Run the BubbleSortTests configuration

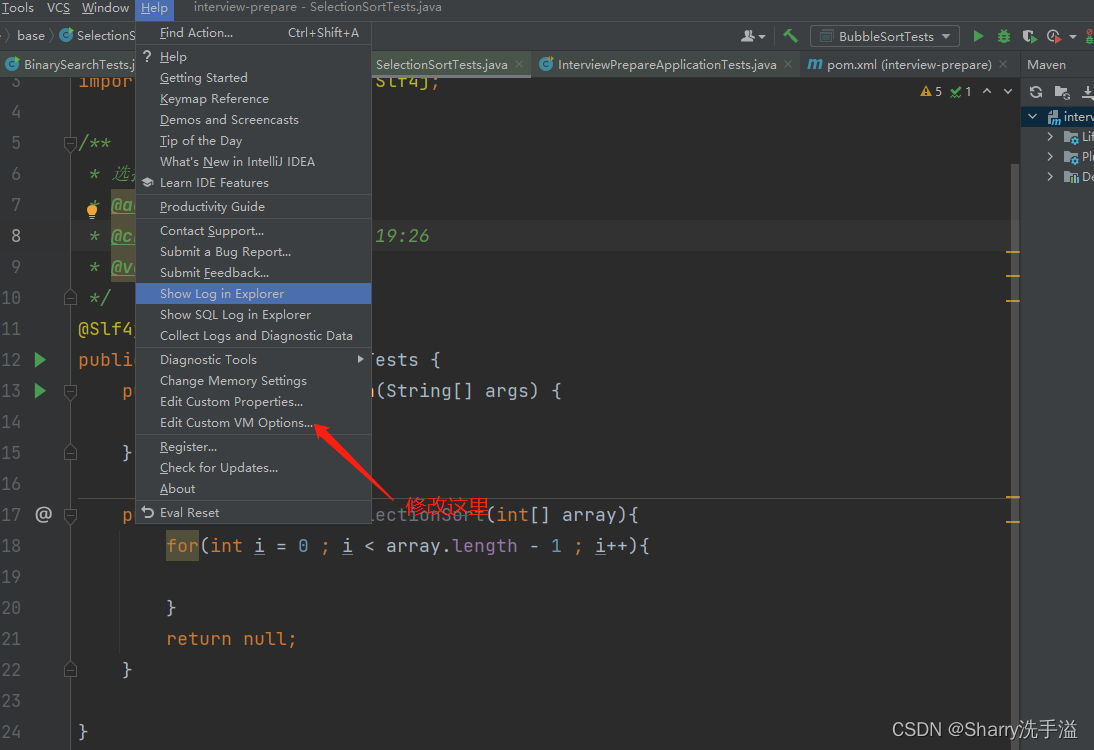[x=978, y=36]
